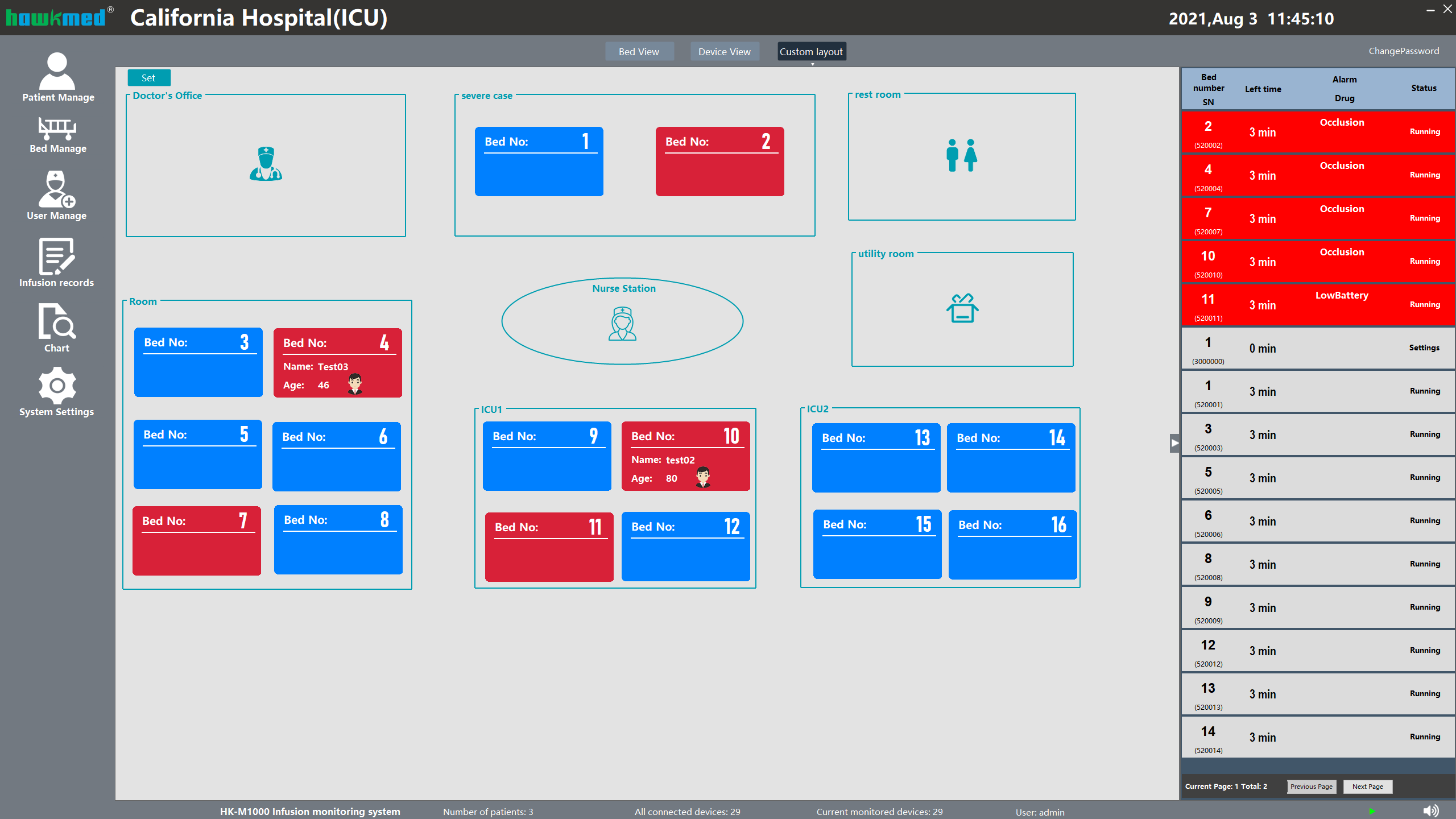Click the ChangePassword link
The image size is (1456, 819).
pyautogui.click(x=1404, y=51)
